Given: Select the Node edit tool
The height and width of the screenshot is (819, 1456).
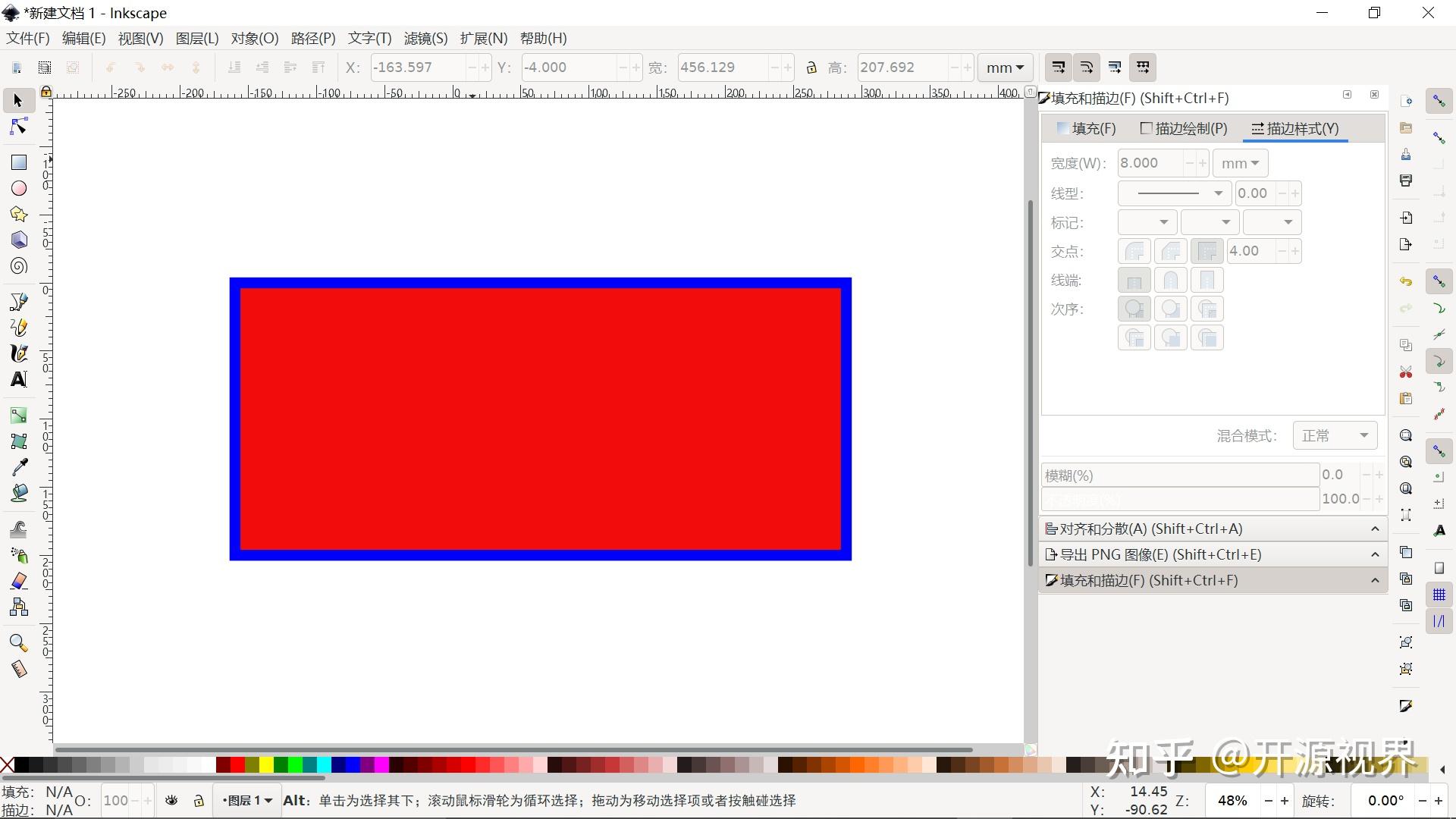Looking at the screenshot, I should (x=18, y=127).
